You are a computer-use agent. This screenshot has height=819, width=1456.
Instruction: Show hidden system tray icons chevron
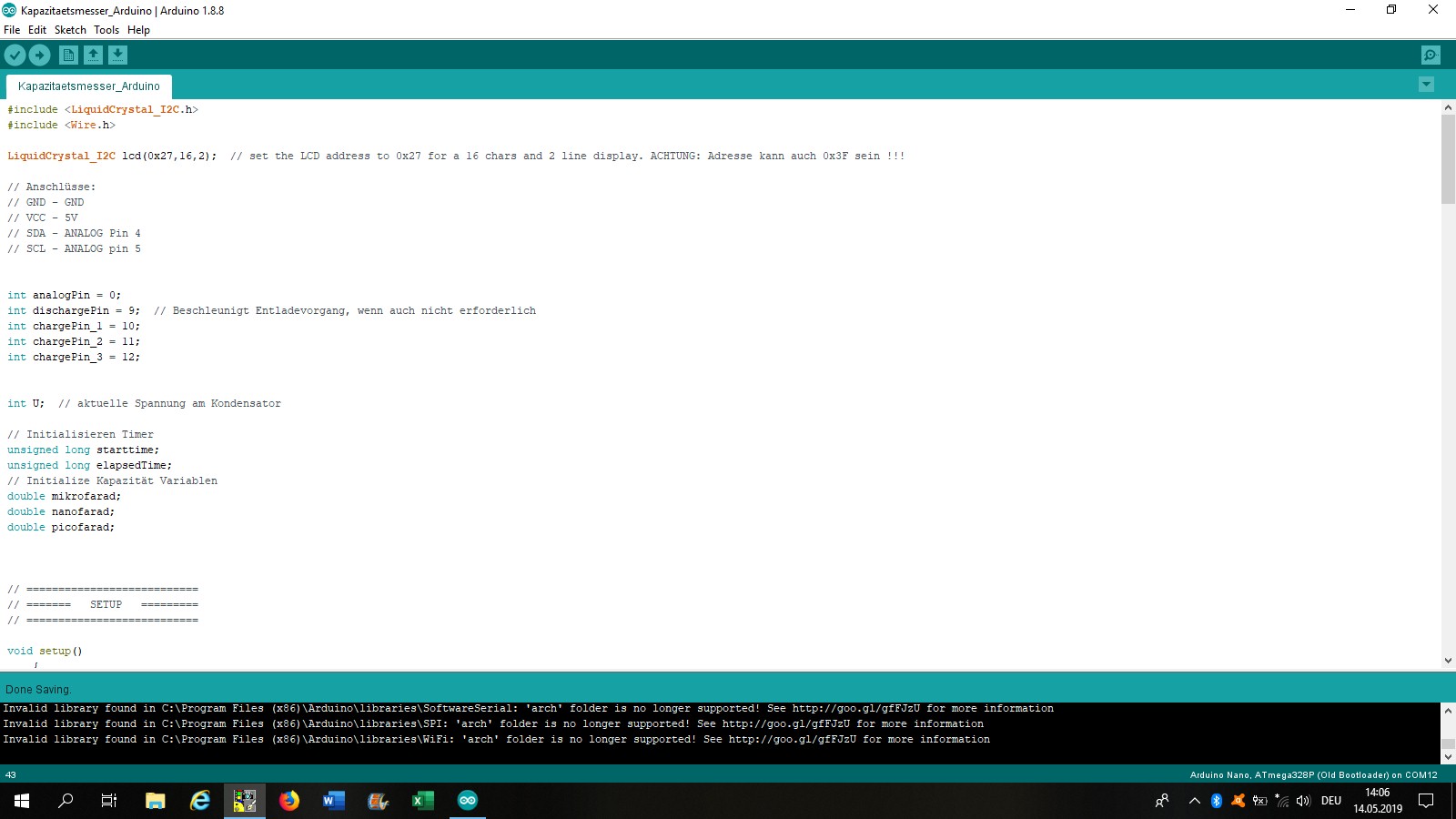coord(1195,801)
